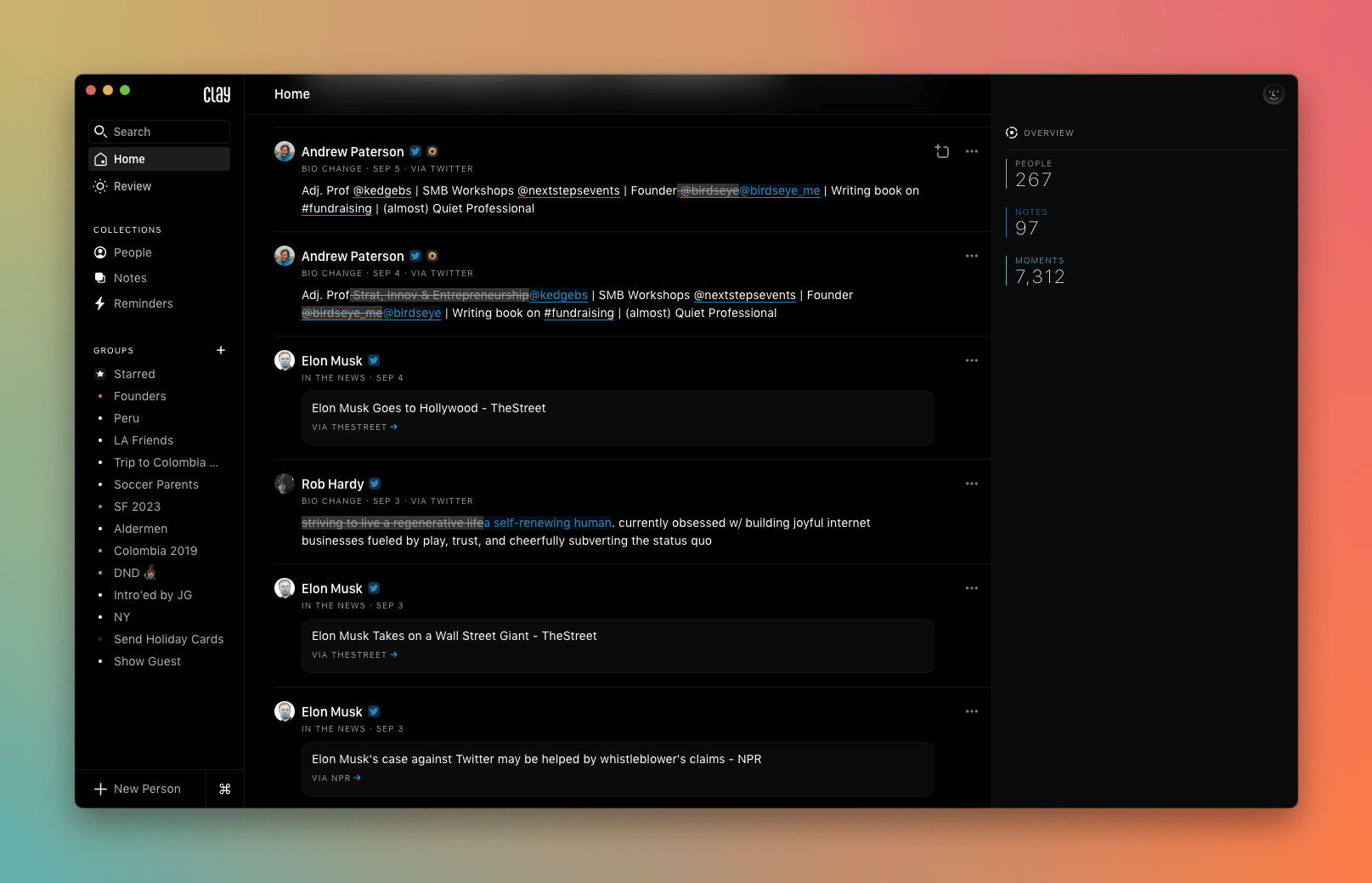Open Rob Hardy's avatar thumbnail
The height and width of the screenshot is (883, 1372).
click(285, 484)
